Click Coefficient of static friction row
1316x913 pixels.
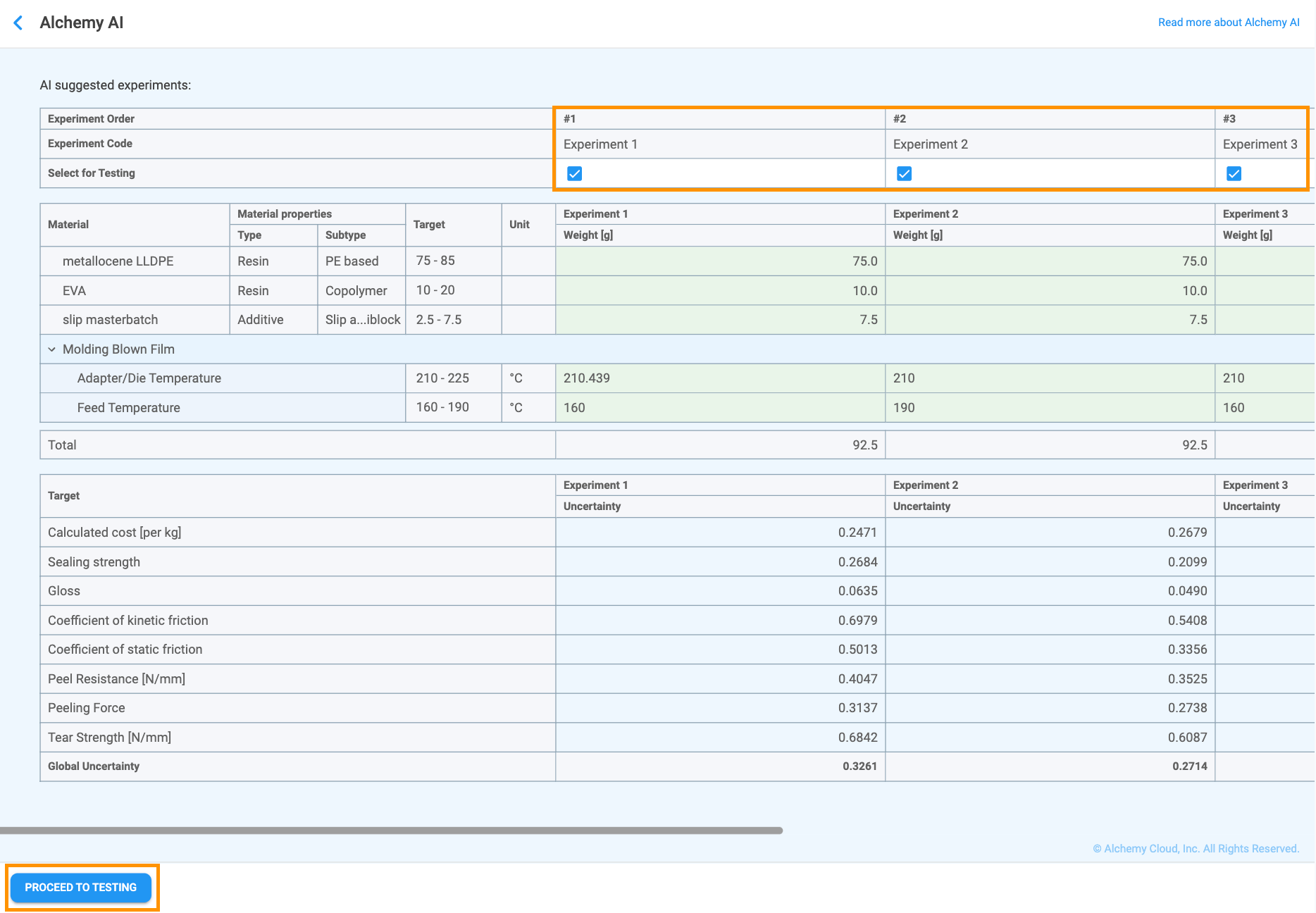click(x=678, y=650)
